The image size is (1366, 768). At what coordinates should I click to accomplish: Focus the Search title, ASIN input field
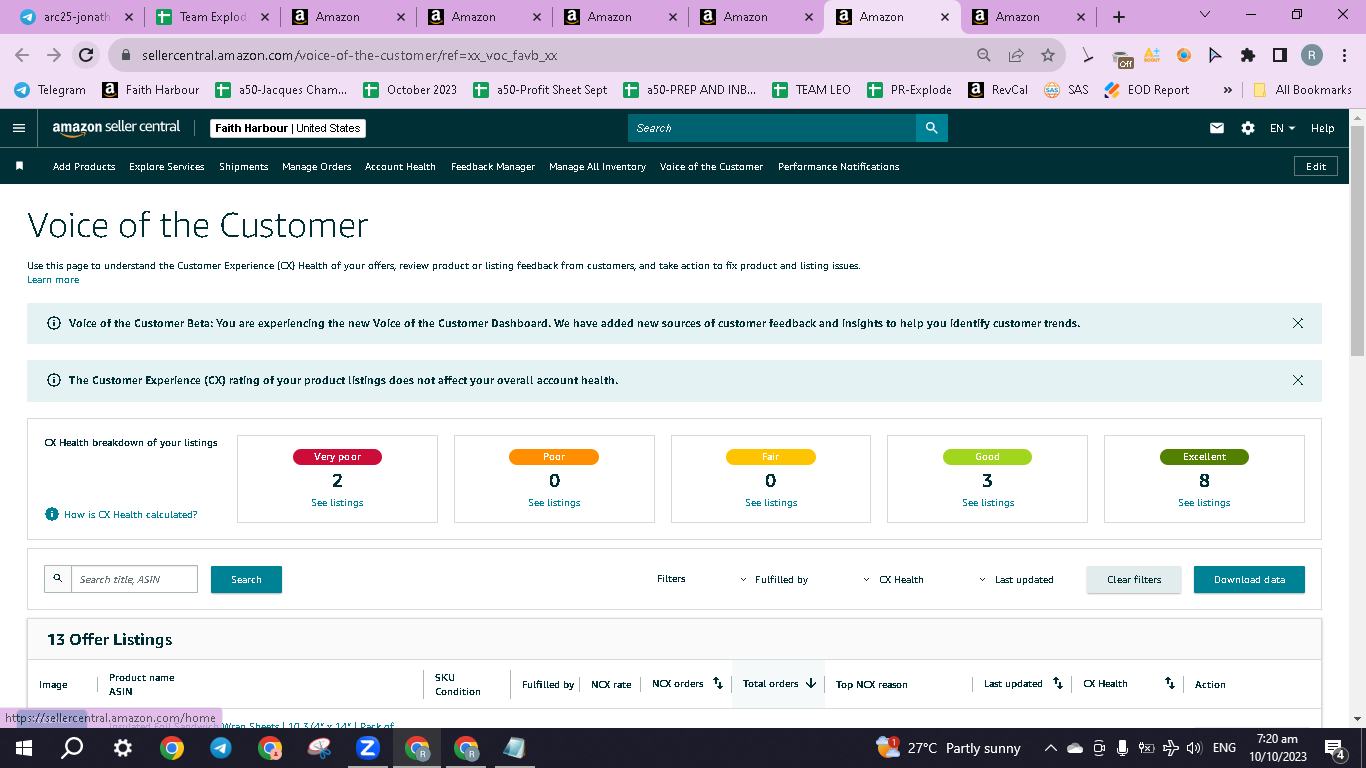tap(134, 579)
